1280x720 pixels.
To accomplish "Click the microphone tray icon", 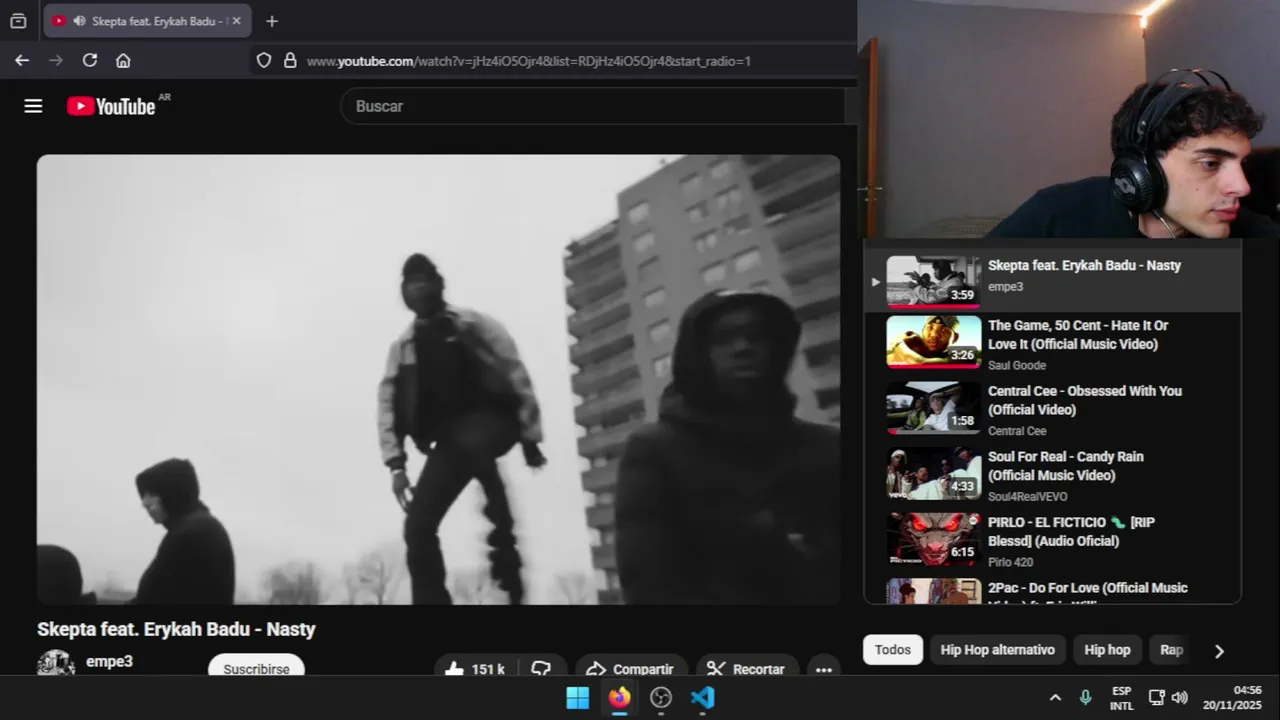I will 1086,698.
